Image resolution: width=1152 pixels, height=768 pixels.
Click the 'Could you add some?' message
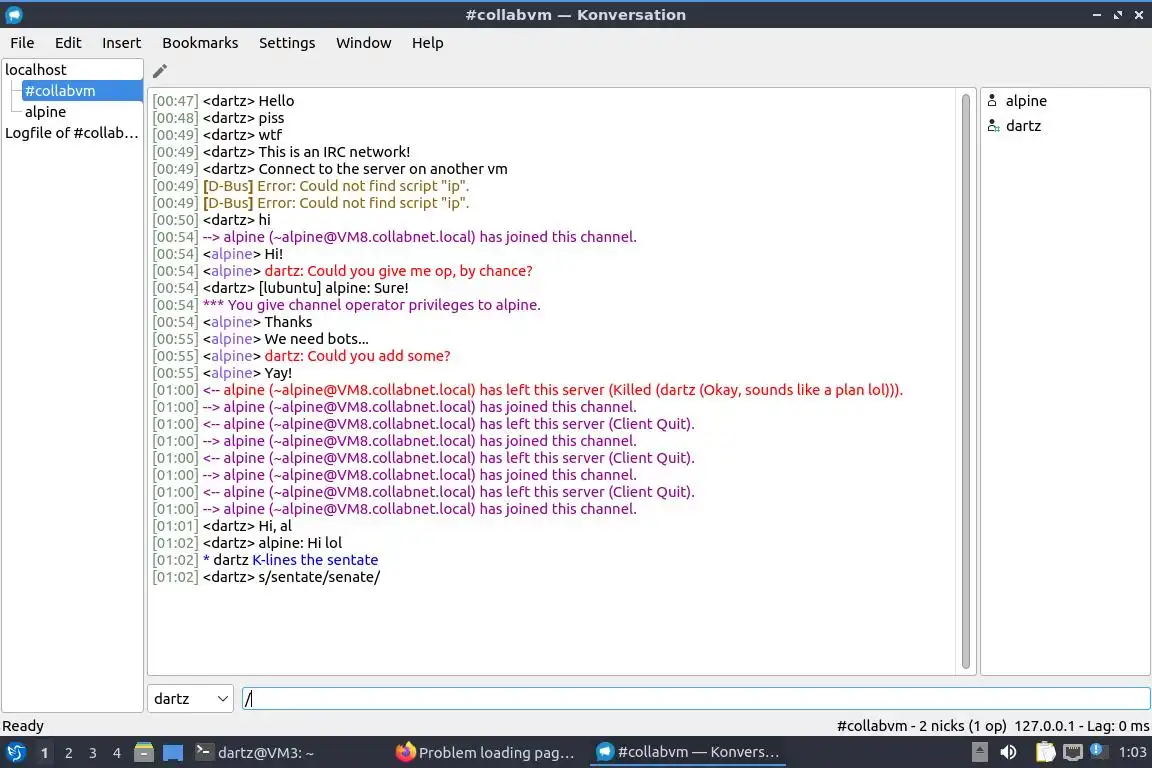click(x=357, y=356)
